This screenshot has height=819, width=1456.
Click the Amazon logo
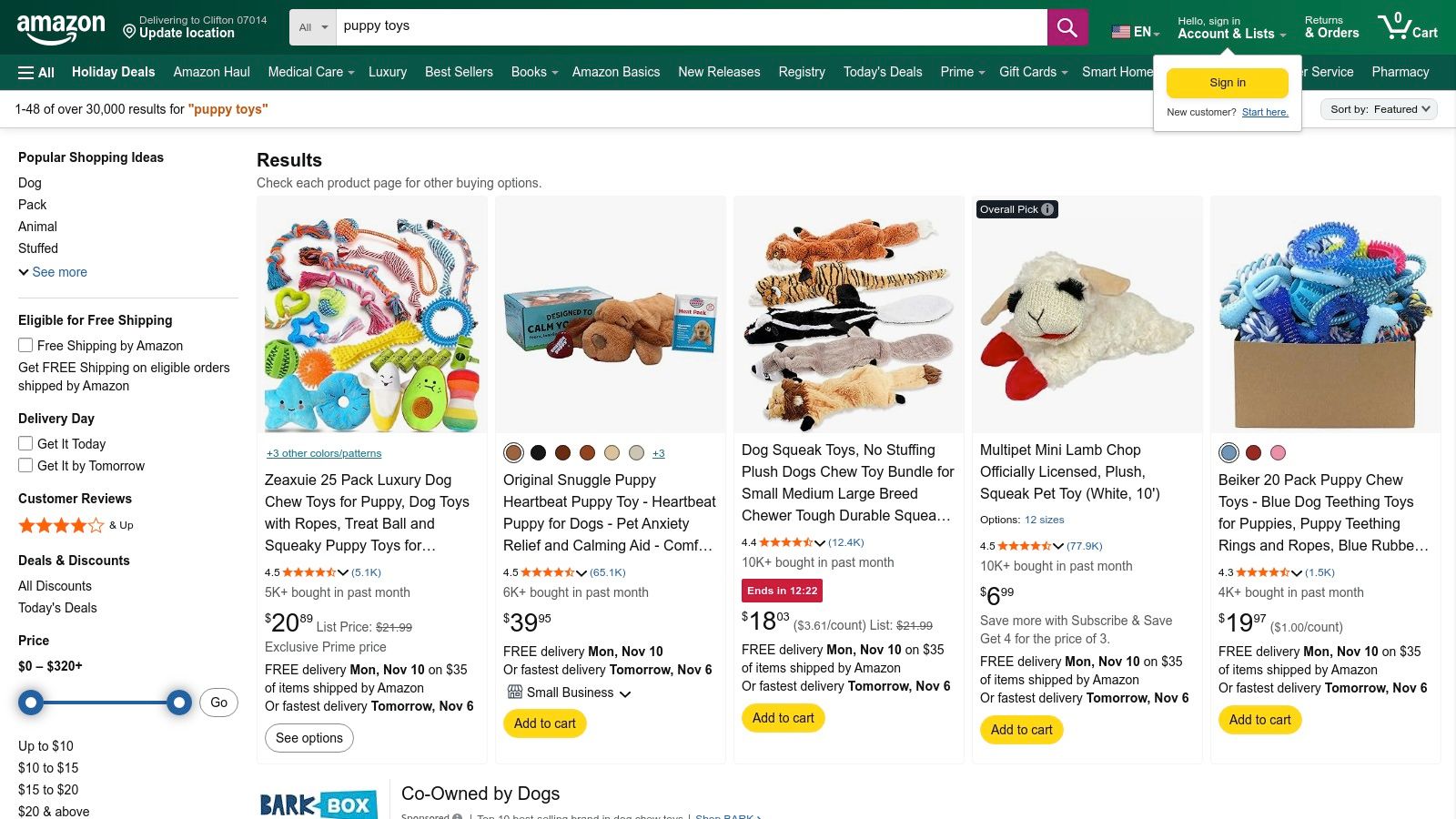(61, 27)
